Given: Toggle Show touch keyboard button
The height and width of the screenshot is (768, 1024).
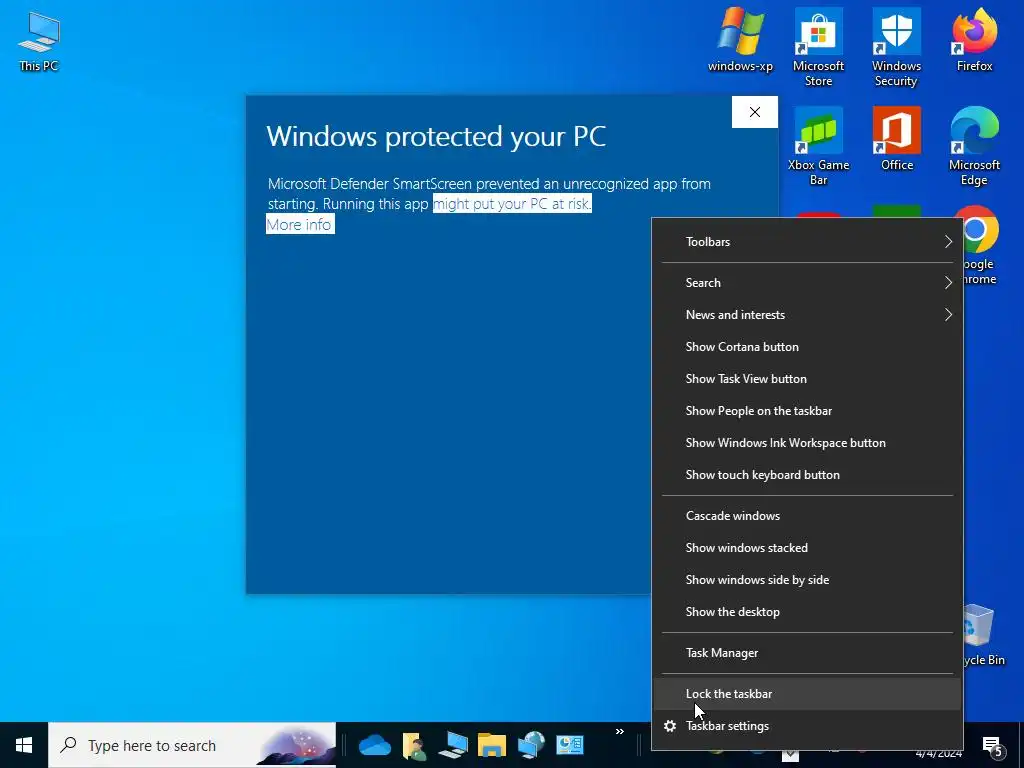Looking at the screenshot, I should (808, 475).
